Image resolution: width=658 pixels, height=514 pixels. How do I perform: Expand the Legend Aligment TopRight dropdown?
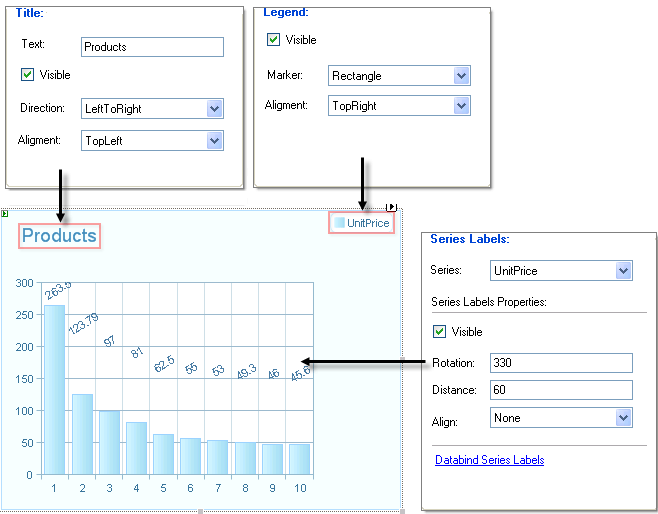click(x=461, y=105)
